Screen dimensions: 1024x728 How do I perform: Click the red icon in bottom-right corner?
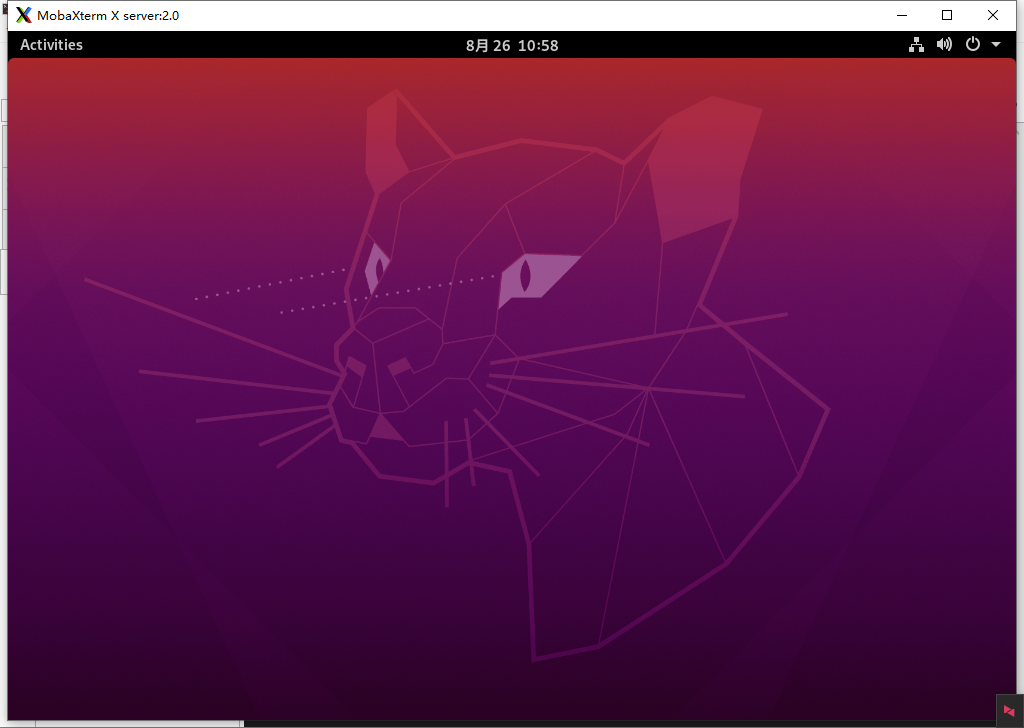pos(1009,710)
